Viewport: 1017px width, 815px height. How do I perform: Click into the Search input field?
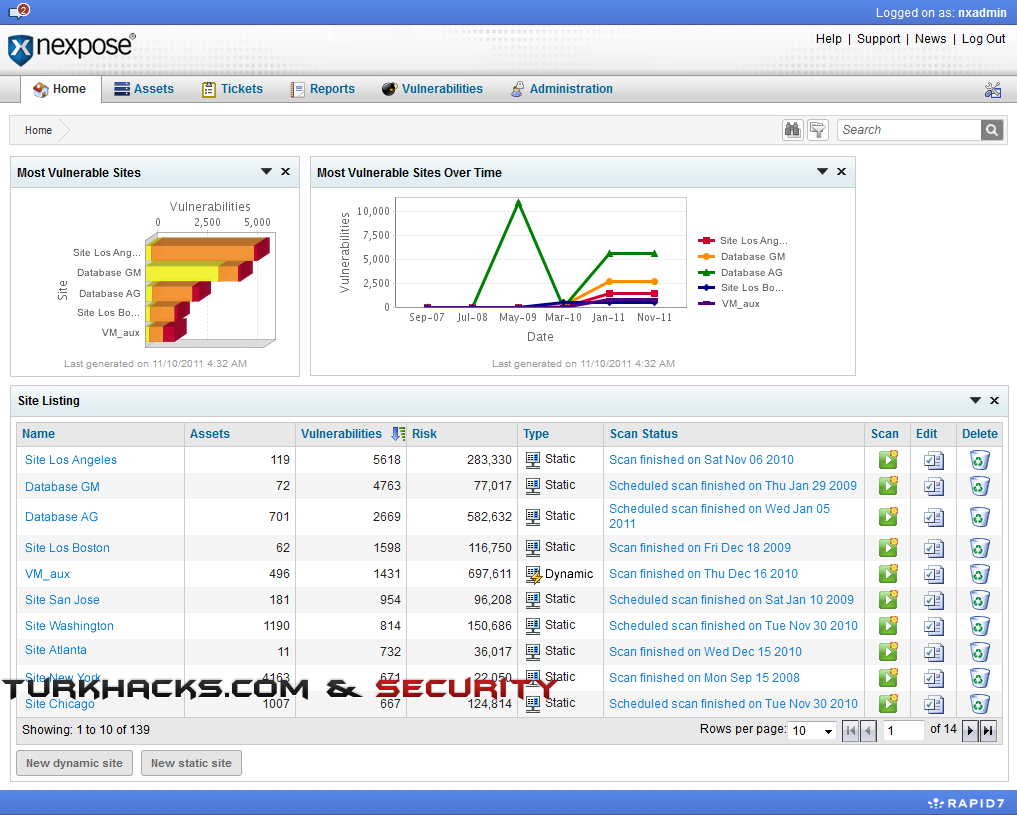point(909,130)
